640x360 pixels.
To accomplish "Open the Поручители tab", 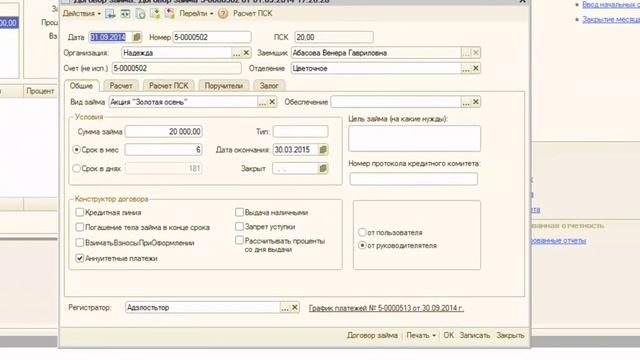I will point(224,86).
